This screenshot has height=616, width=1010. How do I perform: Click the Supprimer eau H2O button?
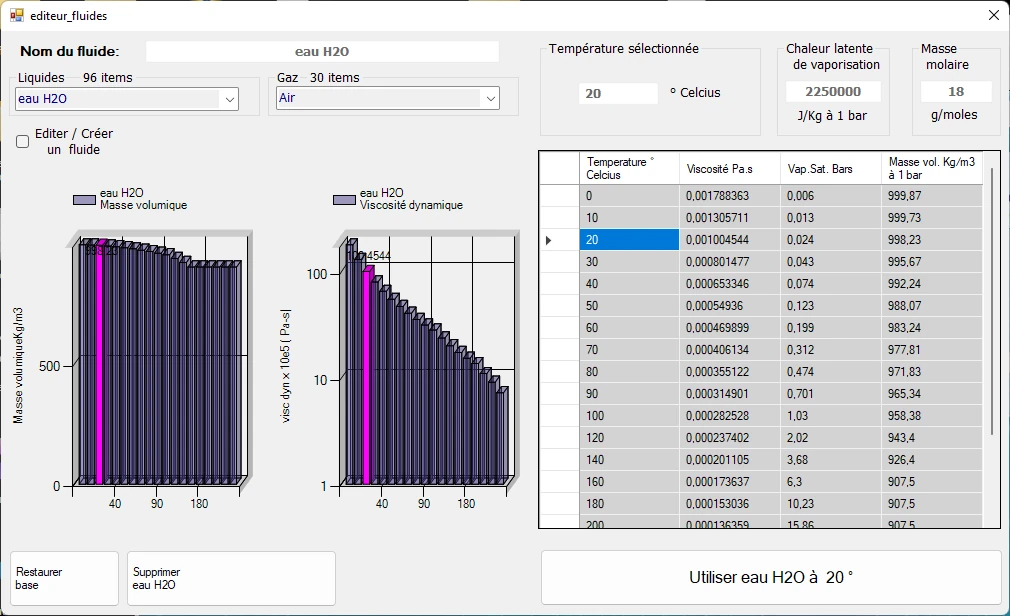(231, 579)
